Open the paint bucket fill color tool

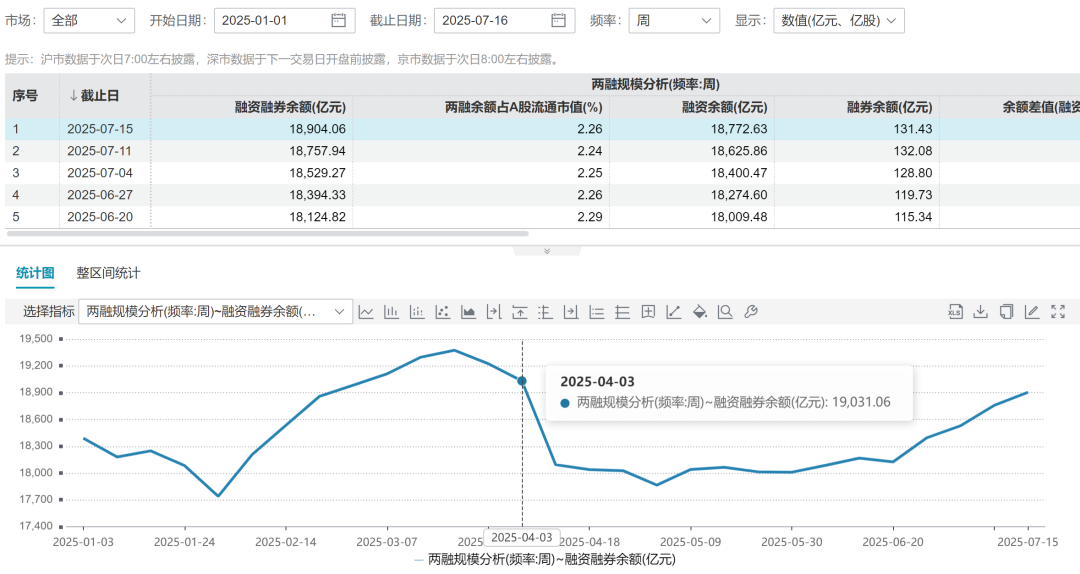tap(699, 312)
